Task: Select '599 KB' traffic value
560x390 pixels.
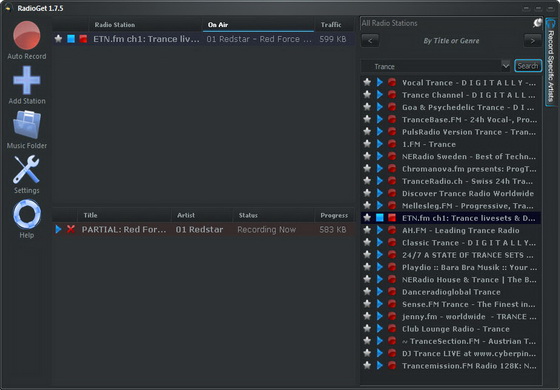Action: [332, 39]
